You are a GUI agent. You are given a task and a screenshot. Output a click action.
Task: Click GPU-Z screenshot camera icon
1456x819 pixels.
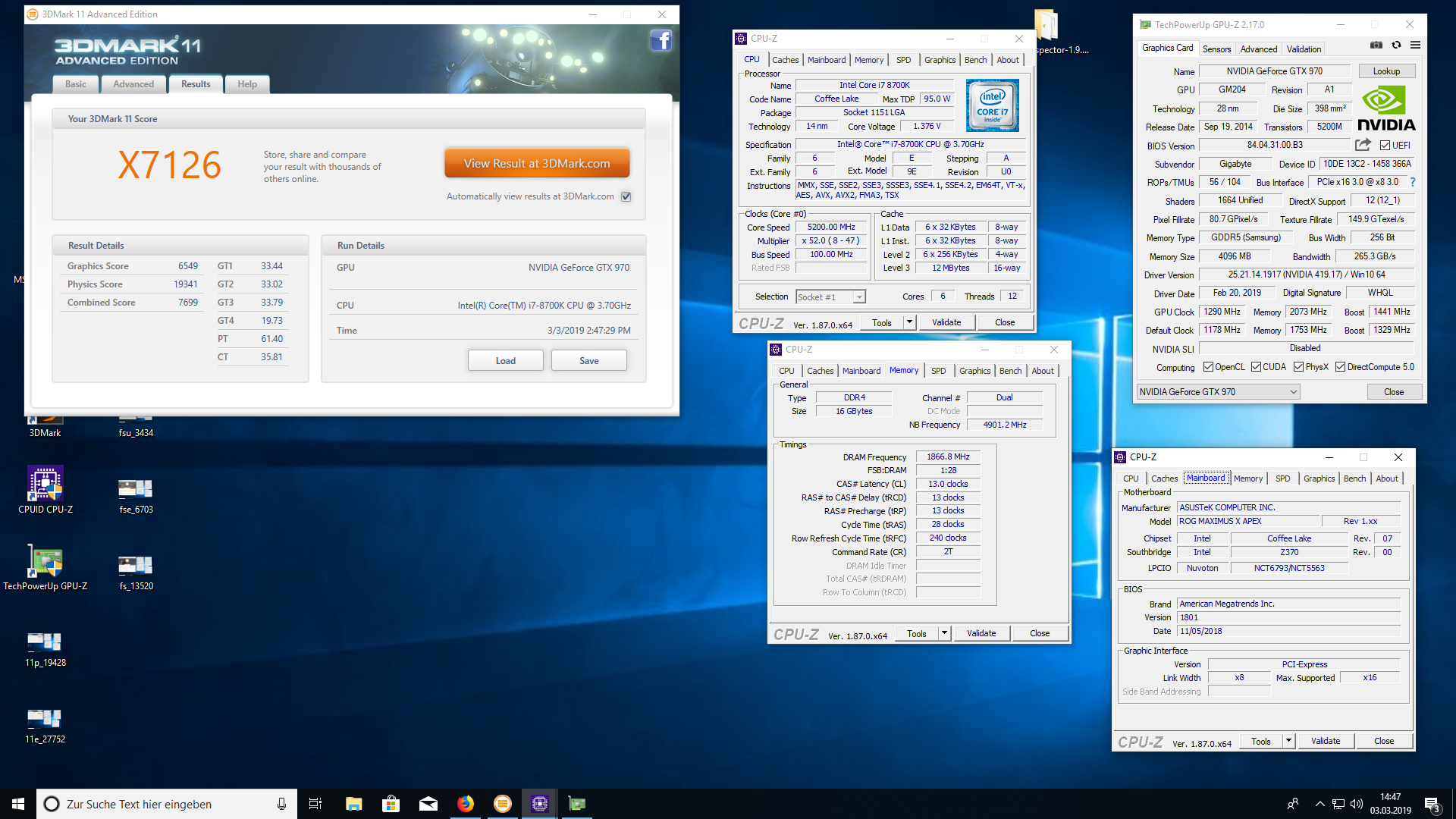(1376, 45)
